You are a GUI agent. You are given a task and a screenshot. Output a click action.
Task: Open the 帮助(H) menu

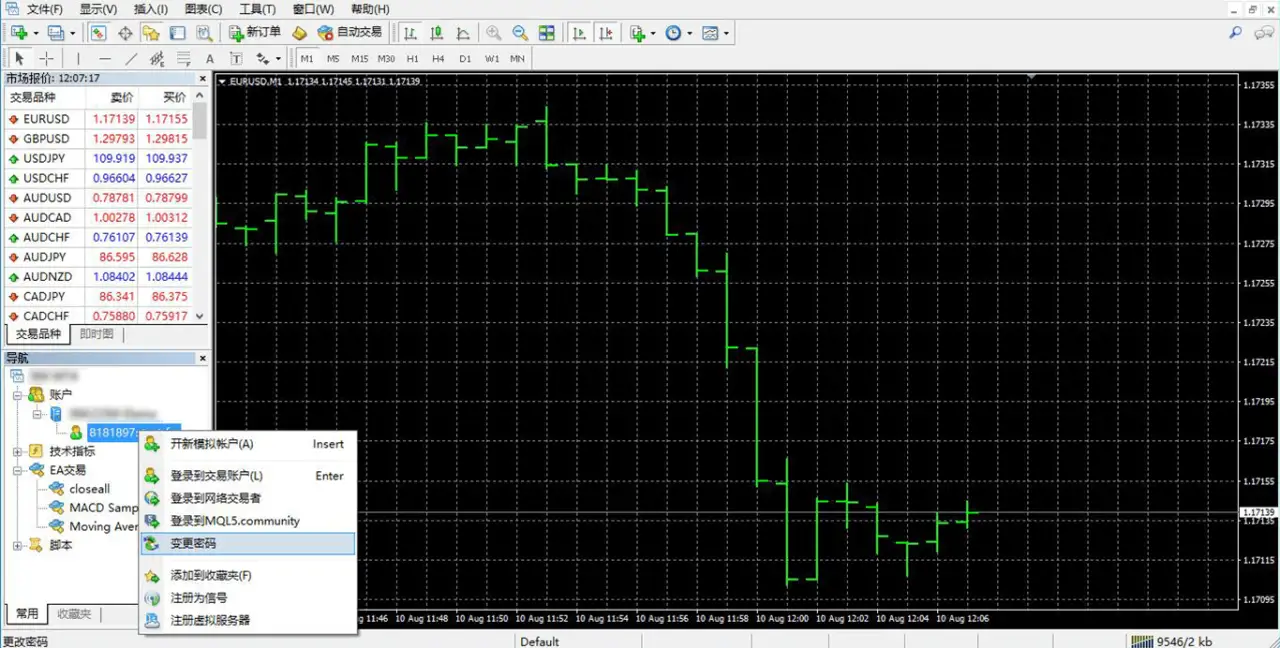tap(369, 9)
